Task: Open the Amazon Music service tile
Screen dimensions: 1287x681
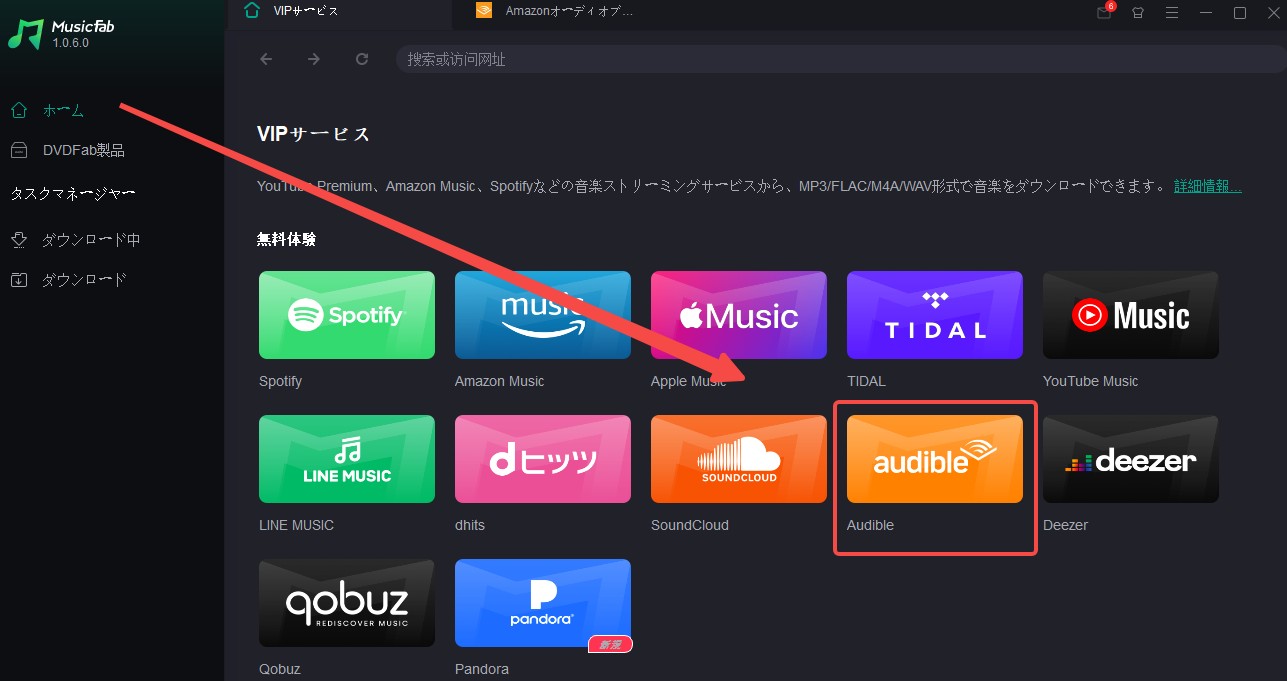Action: pos(542,315)
